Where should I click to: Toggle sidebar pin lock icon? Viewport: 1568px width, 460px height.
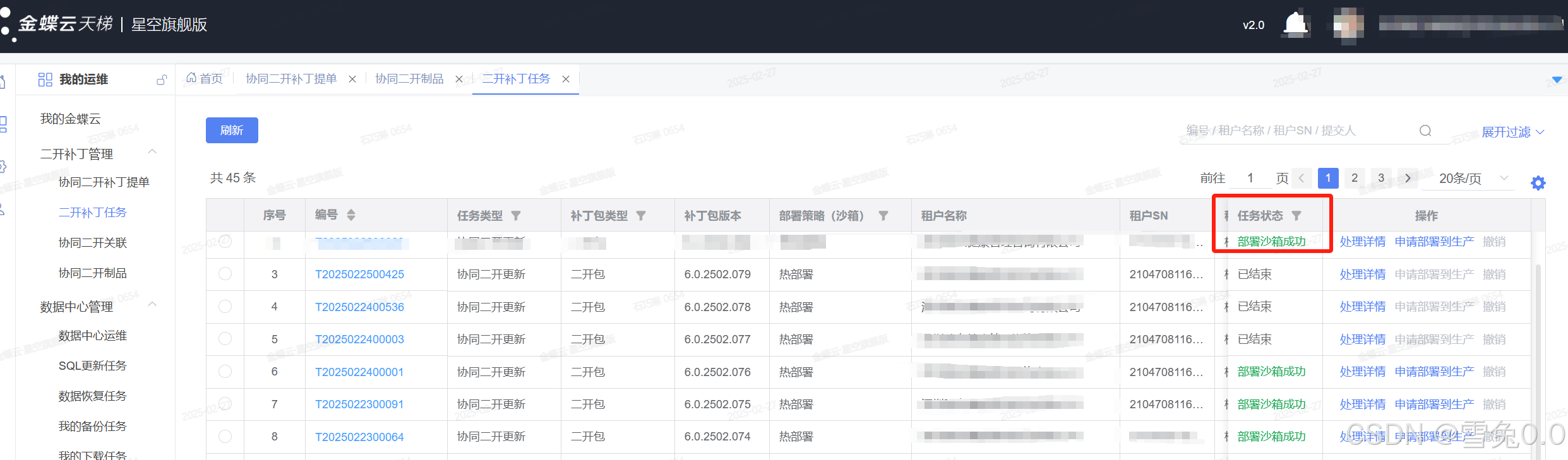point(162,80)
